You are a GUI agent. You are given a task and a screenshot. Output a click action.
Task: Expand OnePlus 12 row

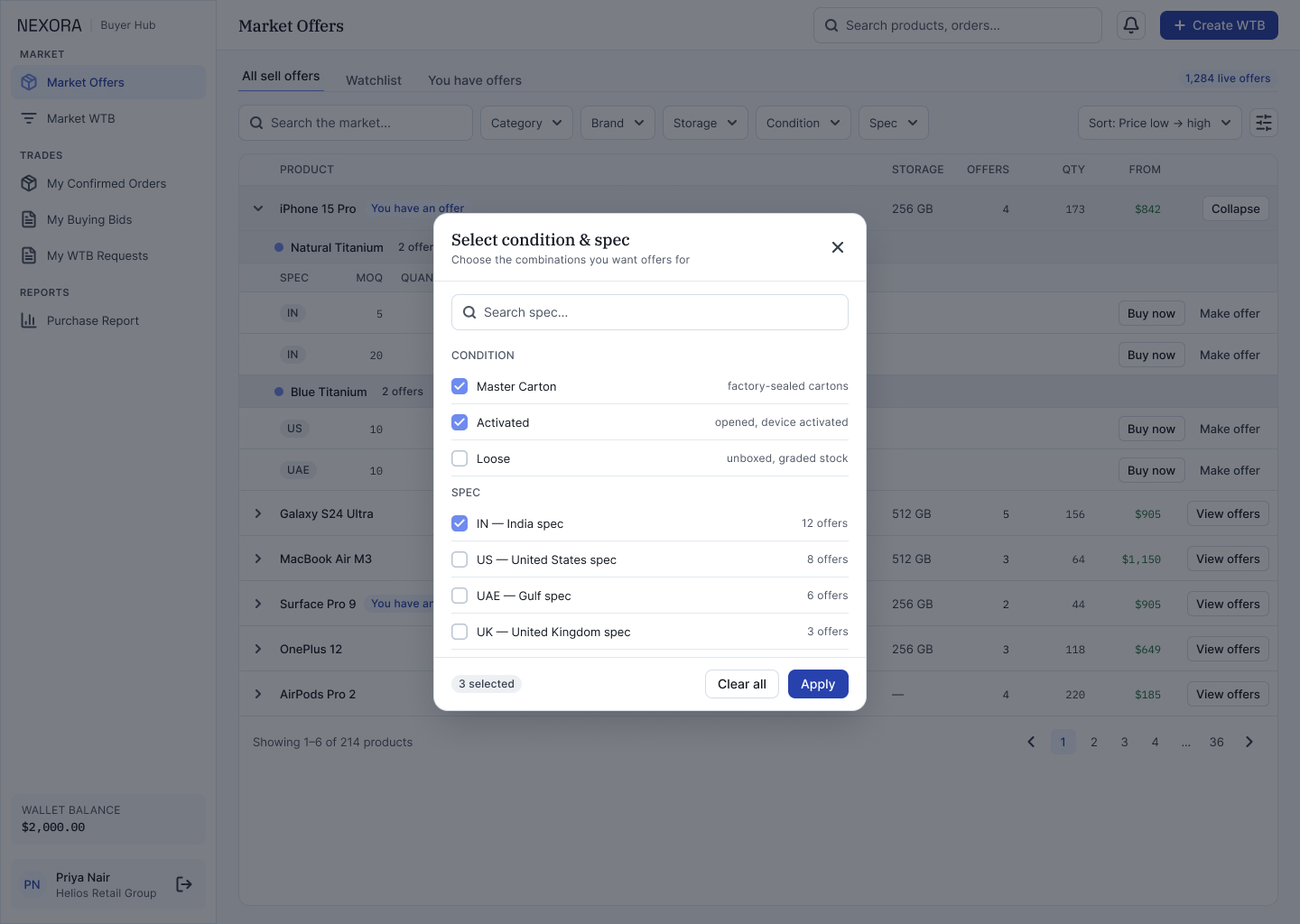258,649
